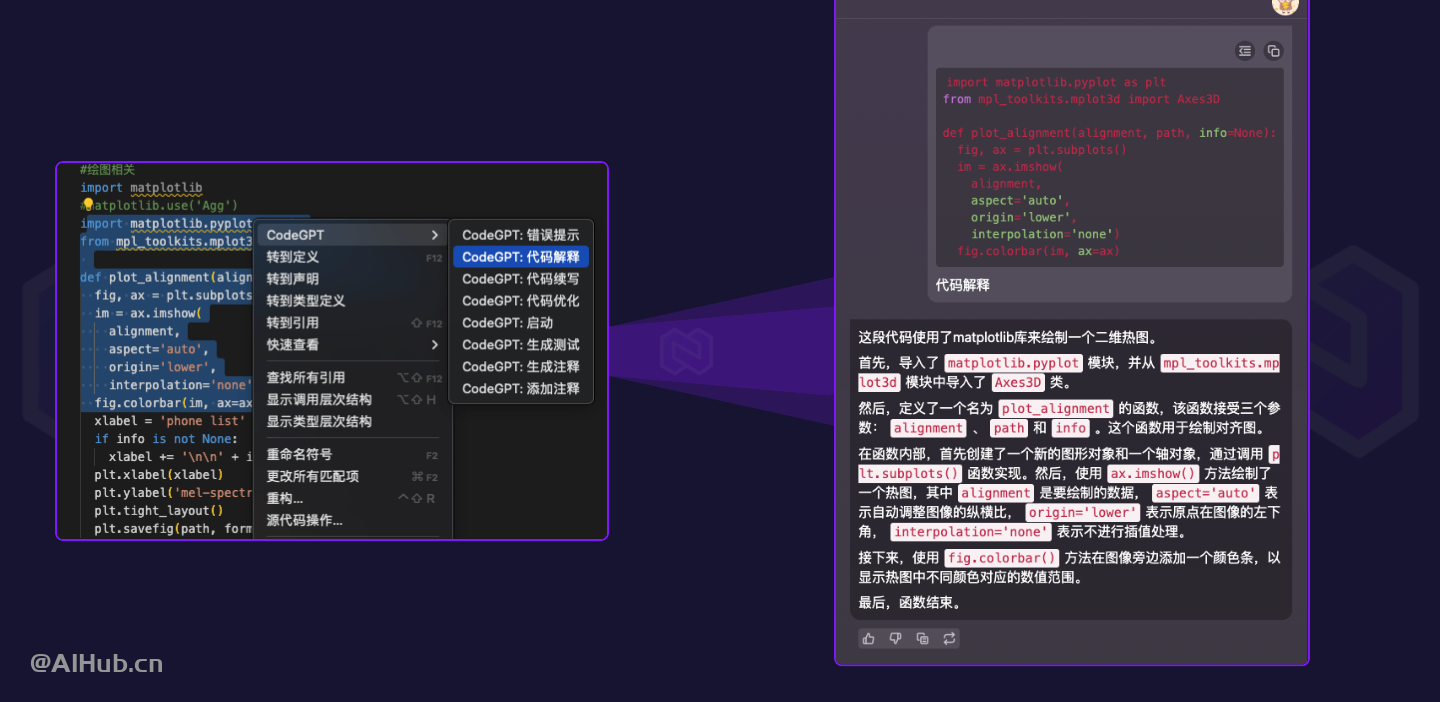Click 显示类型层次结构 menu entry
Viewport: 1440px width, 702px height.
coord(352,422)
